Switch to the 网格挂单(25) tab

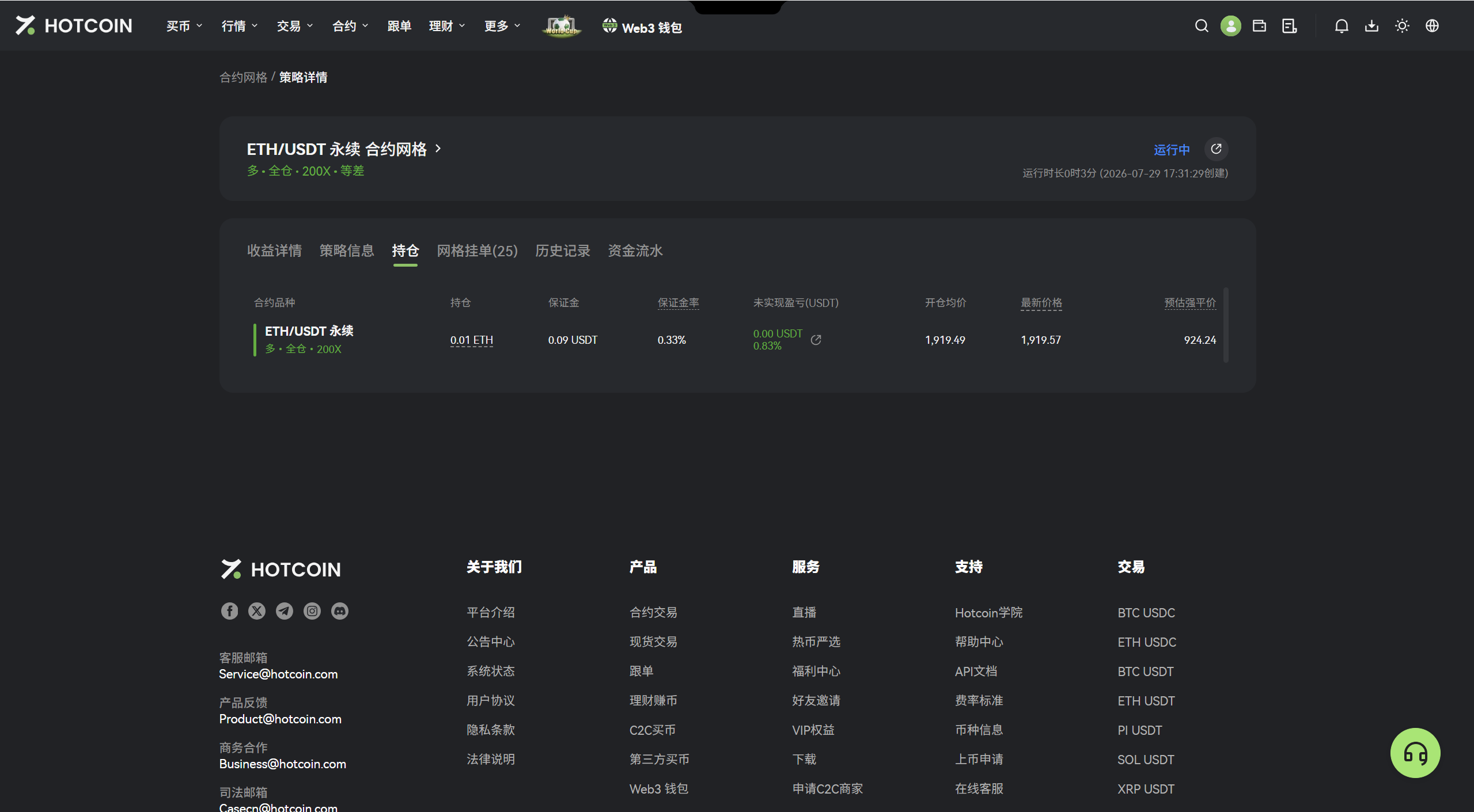coord(478,251)
